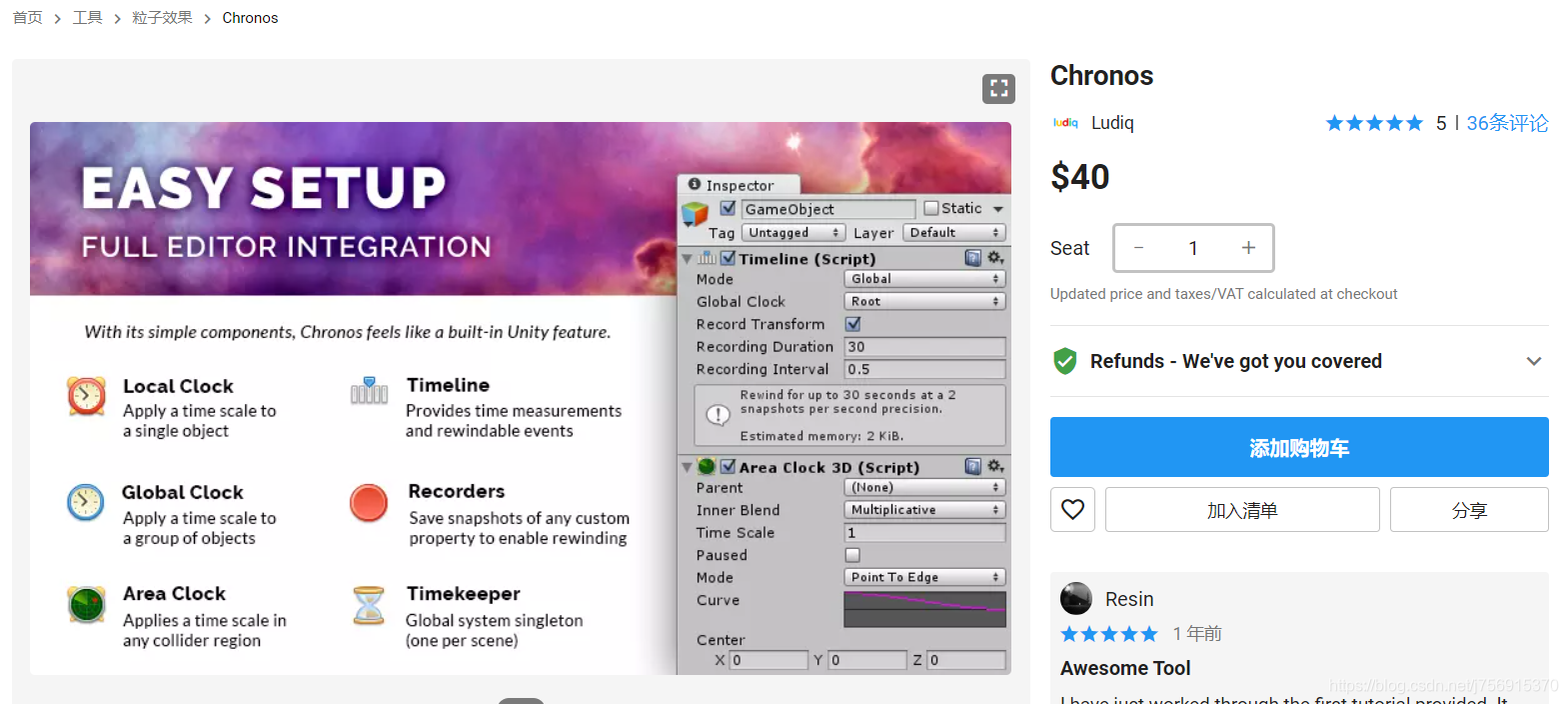Open the Untagged tag dropdown

point(793,233)
